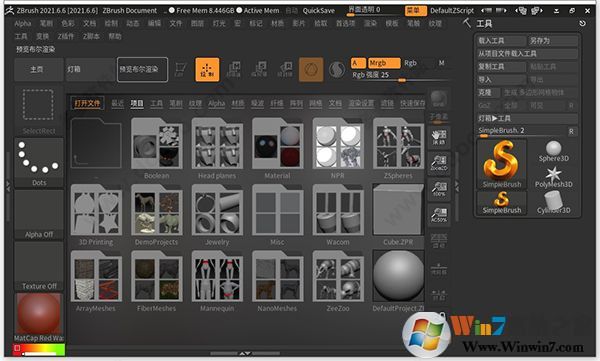Viewport: 600px width, 361px height.
Task: Open the 笔刷 menu
Action: click(x=46, y=24)
